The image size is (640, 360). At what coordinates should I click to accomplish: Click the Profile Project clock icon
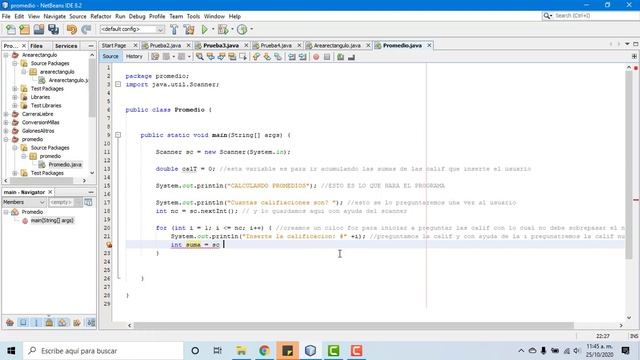(242, 29)
